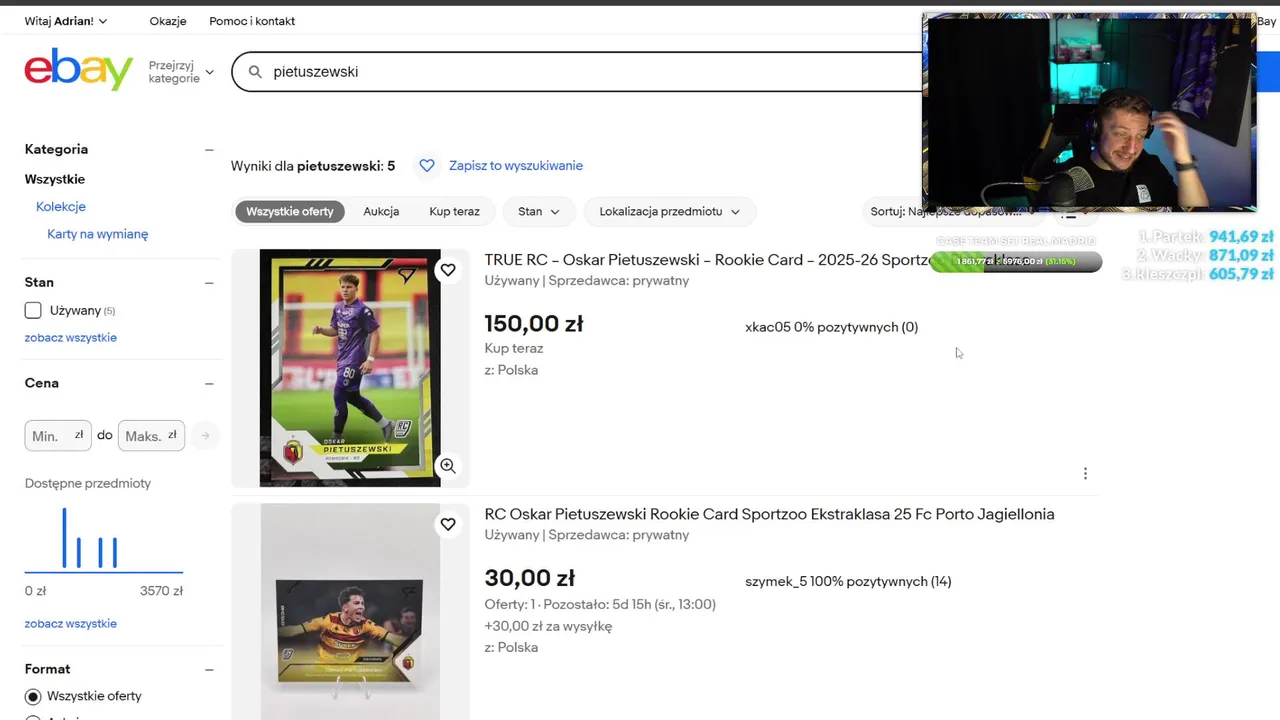The height and width of the screenshot is (720, 1280).
Task: Open the Kolekcje category link
Action: coord(61,207)
